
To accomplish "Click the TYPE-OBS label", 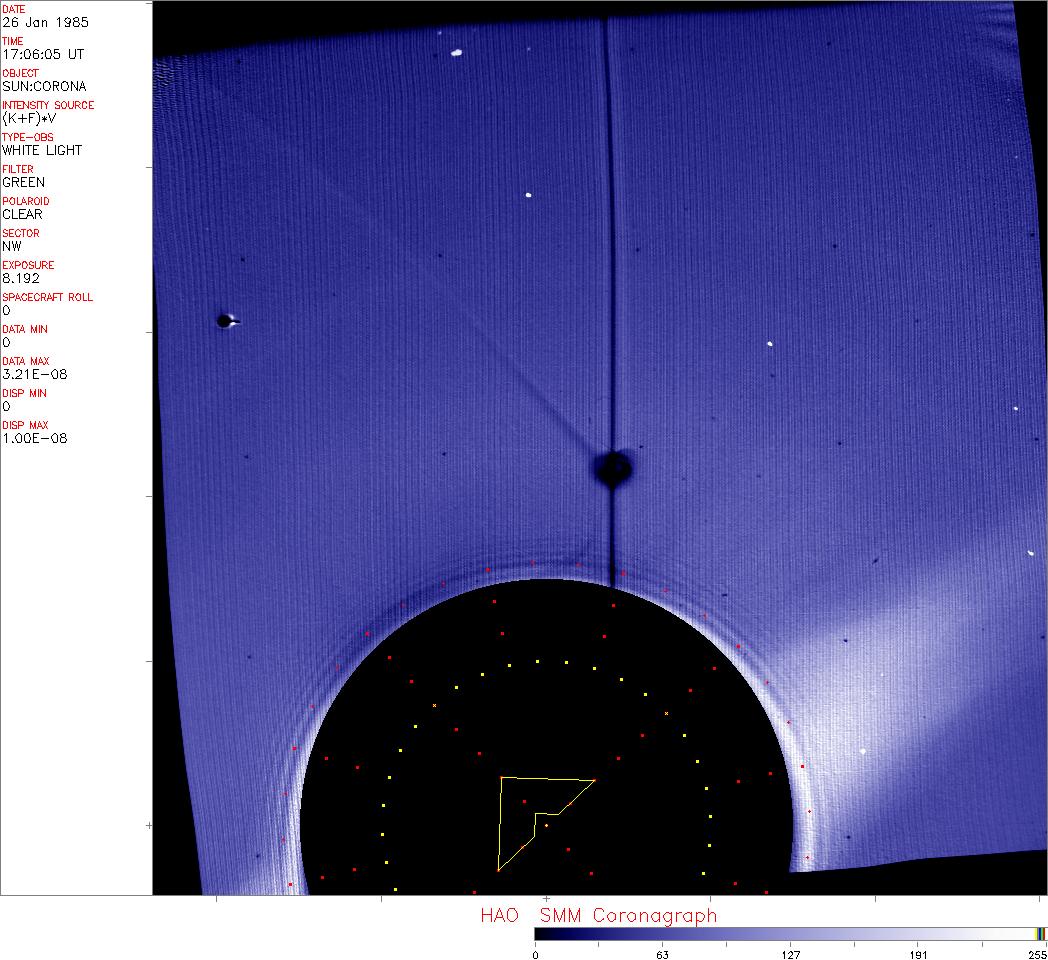I will pos(27,138).
